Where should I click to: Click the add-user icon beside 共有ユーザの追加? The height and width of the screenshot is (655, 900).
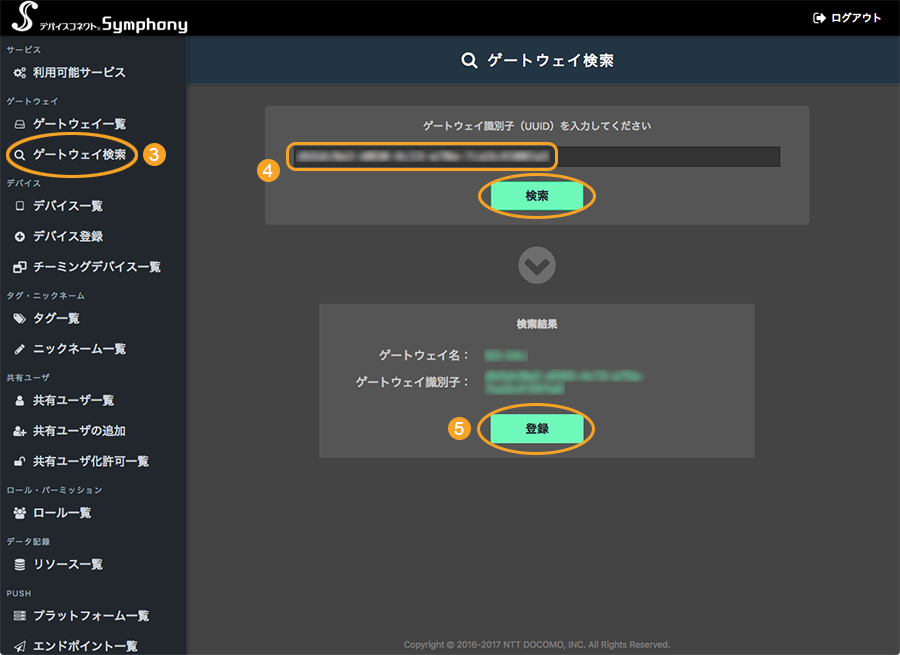[20, 431]
